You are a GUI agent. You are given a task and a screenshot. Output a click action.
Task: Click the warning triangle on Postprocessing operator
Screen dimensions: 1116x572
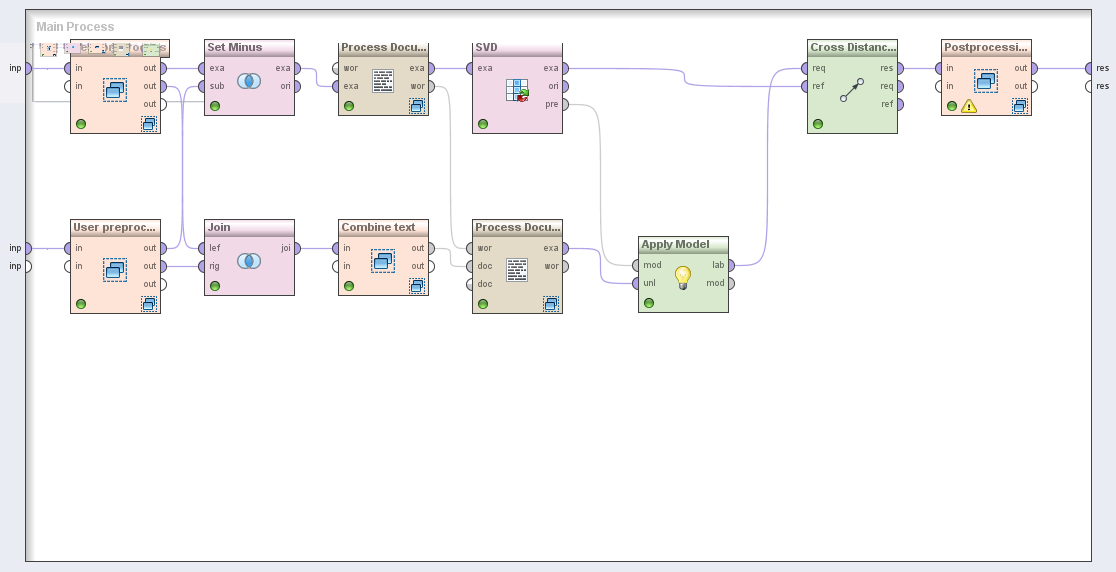click(x=968, y=106)
